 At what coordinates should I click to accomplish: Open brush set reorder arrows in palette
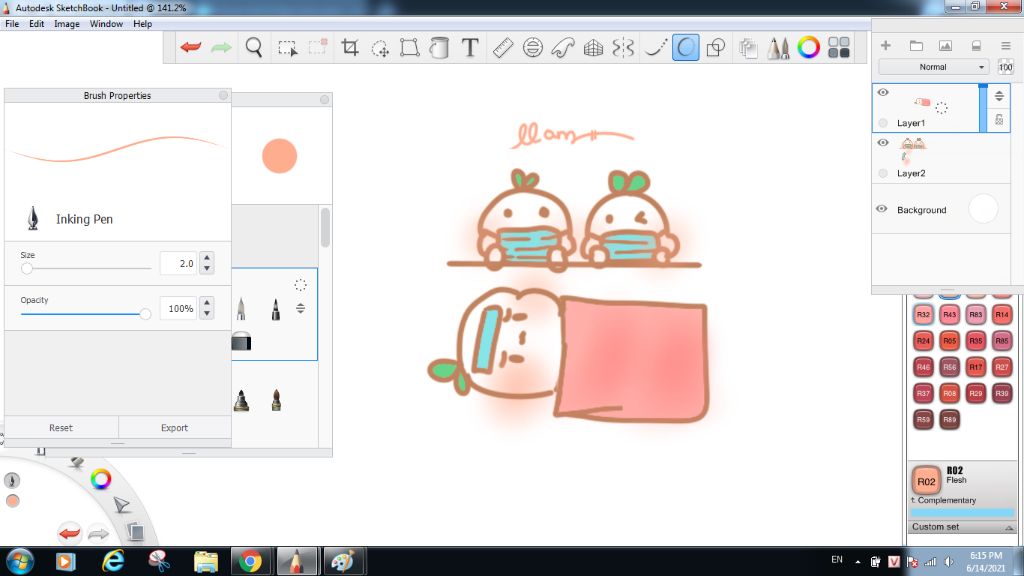click(300, 308)
